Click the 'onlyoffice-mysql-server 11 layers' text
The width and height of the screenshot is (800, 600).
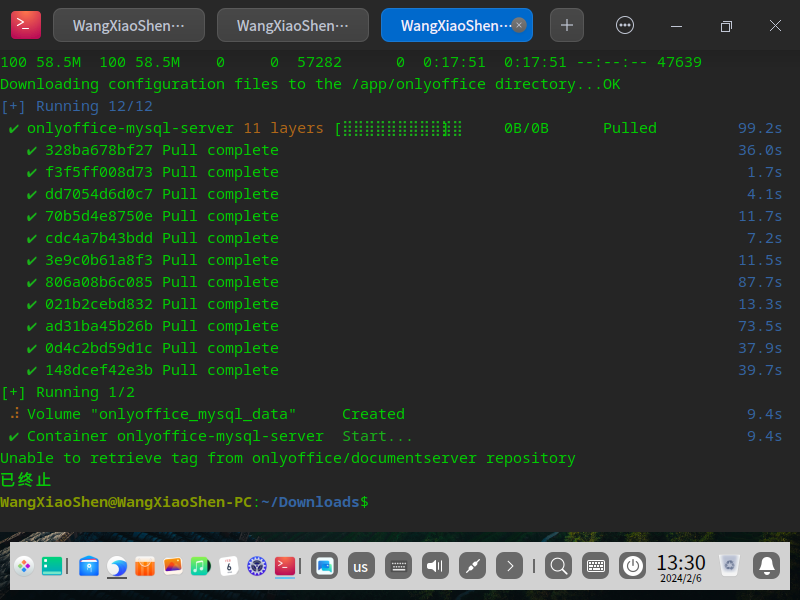(175, 128)
